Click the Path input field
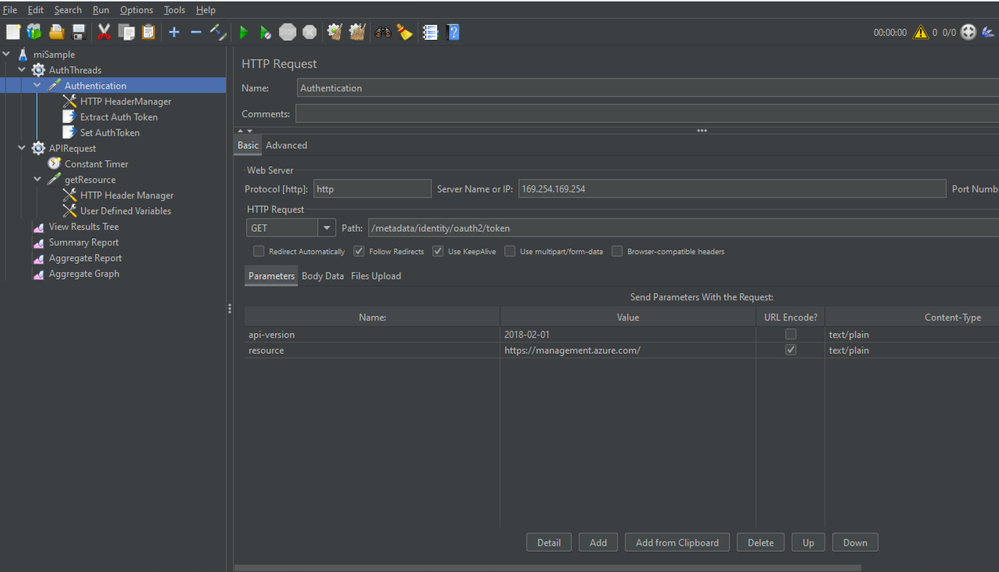Viewport: 999px width, 572px height. click(683, 228)
